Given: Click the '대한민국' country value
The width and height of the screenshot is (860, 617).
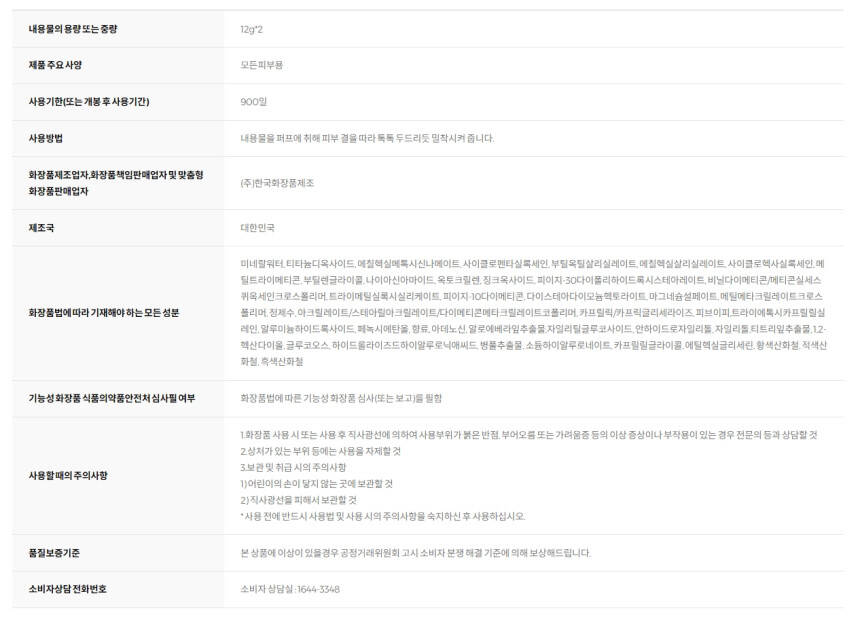Looking at the screenshot, I should [x=257, y=228].
